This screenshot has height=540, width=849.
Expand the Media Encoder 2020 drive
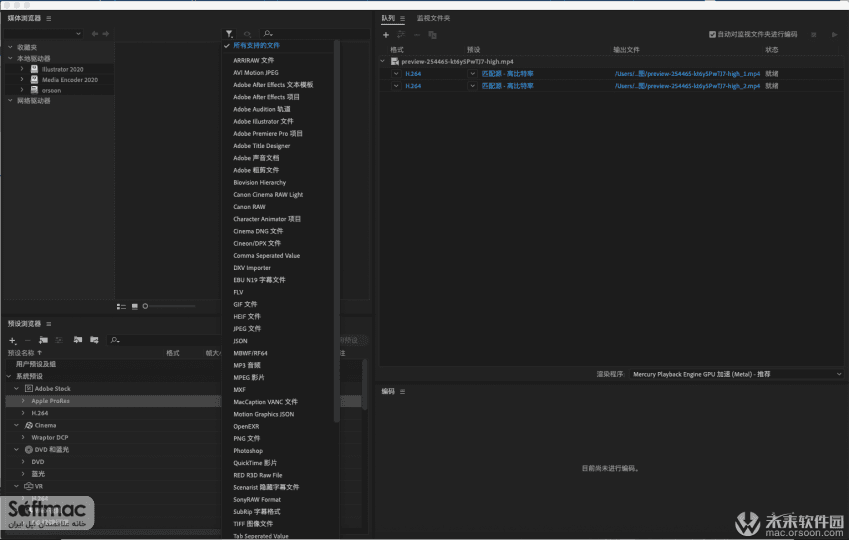click(x=22, y=80)
